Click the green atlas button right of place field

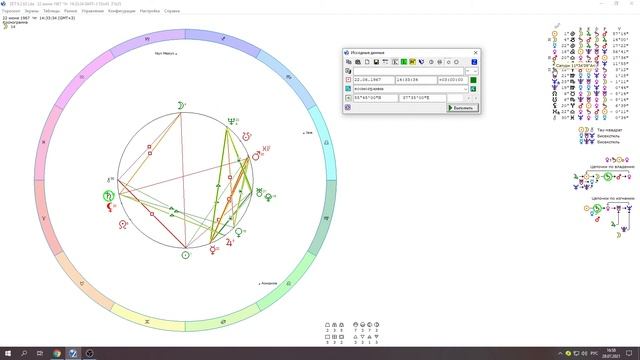[x=473, y=89]
